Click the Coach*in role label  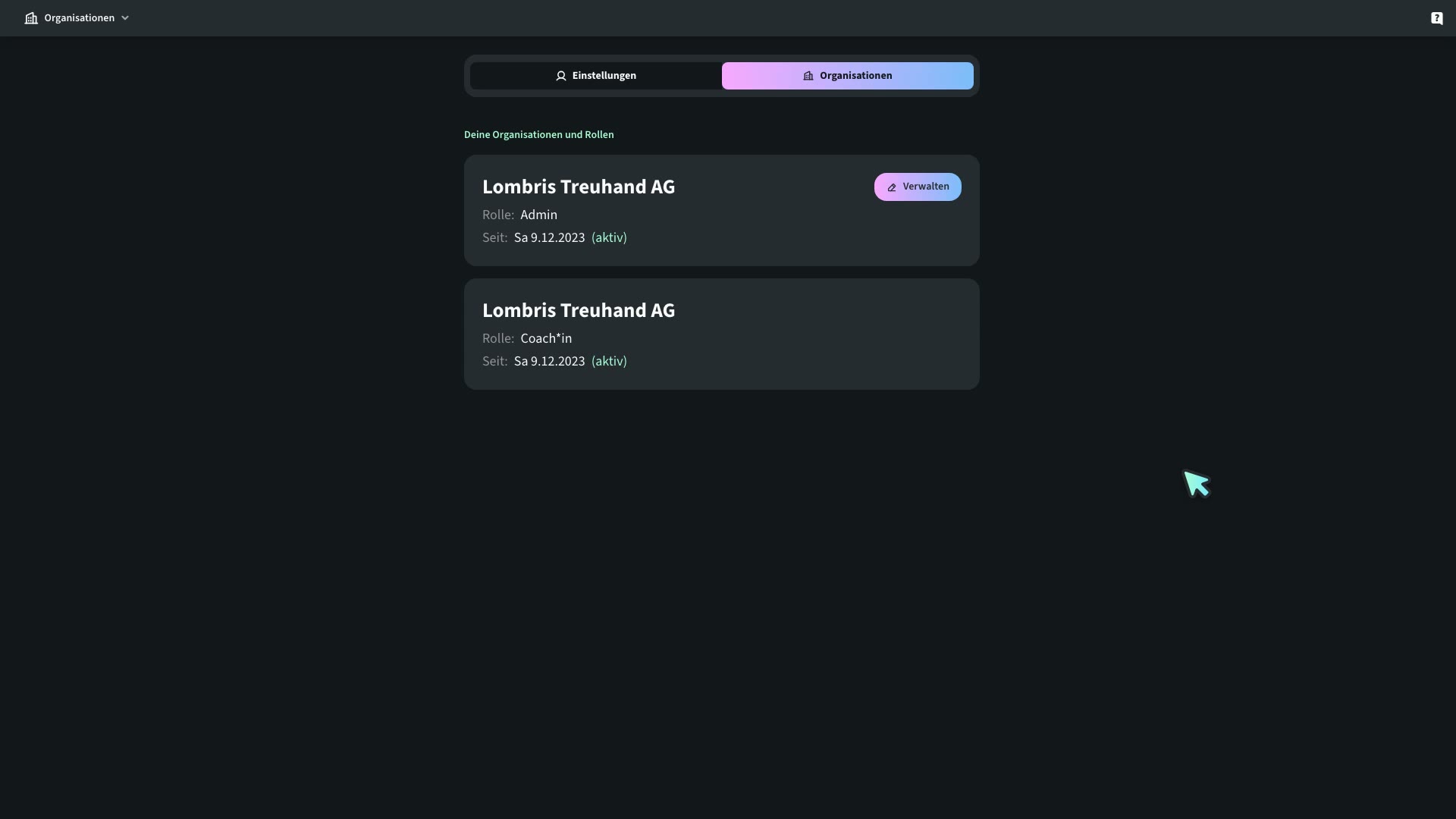click(x=546, y=339)
